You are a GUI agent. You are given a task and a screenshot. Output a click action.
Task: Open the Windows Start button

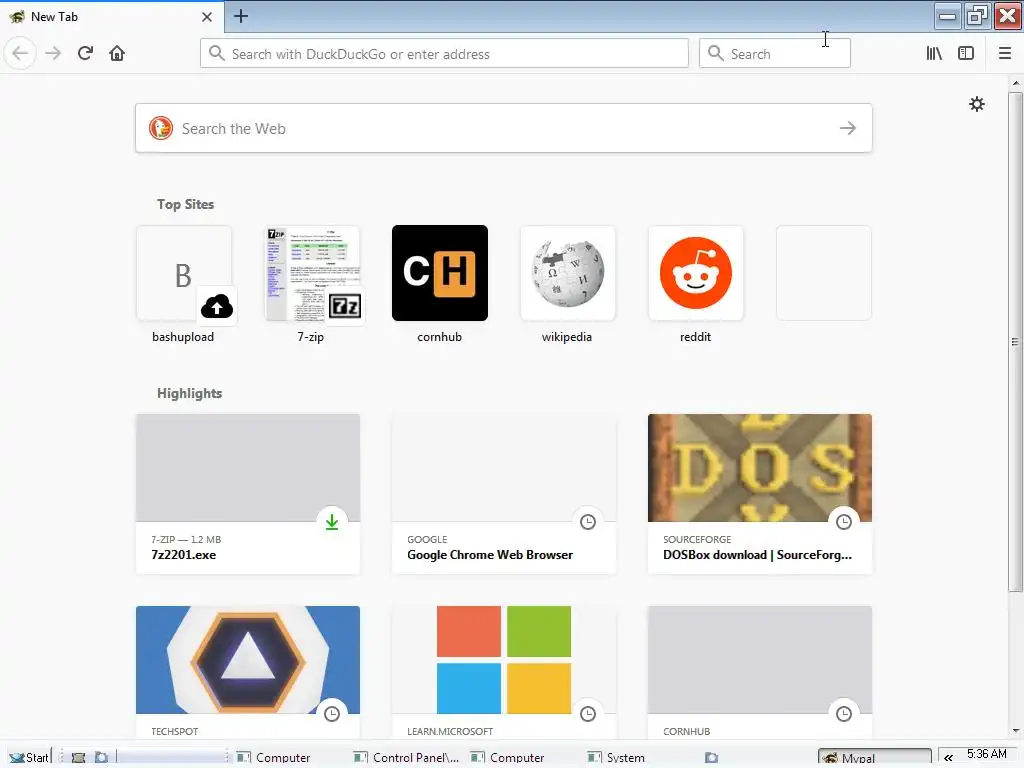[29, 757]
